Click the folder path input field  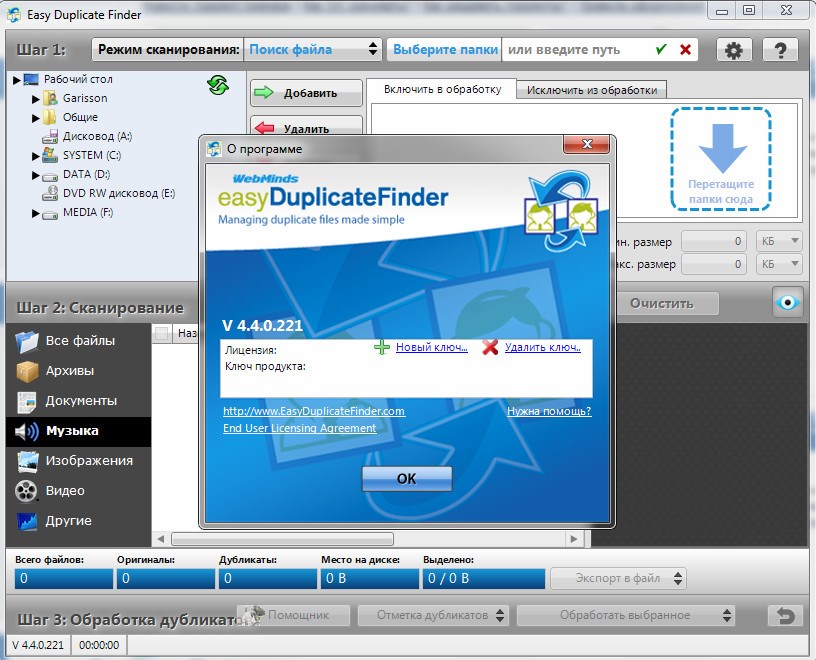577,49
